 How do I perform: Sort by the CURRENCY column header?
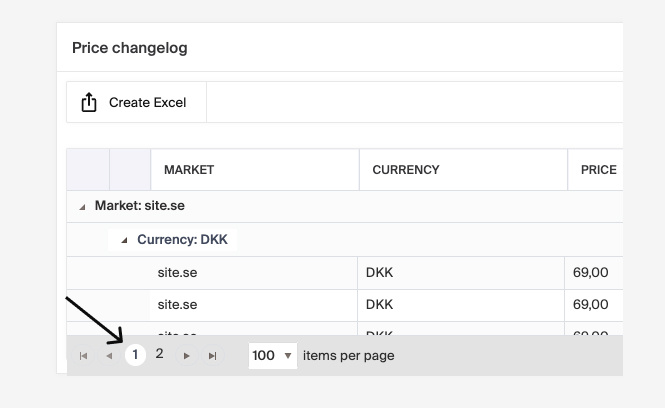(x=405, y=170)
